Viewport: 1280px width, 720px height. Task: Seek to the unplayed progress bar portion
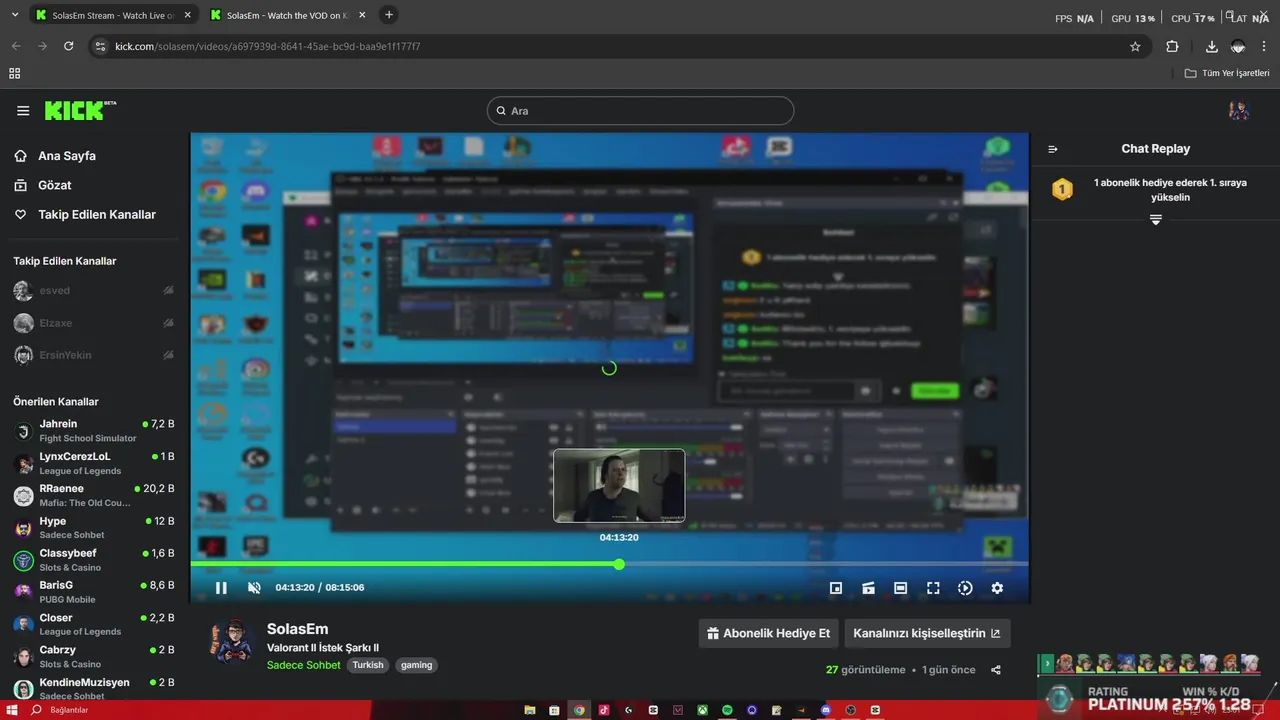(x=825, y=564)
